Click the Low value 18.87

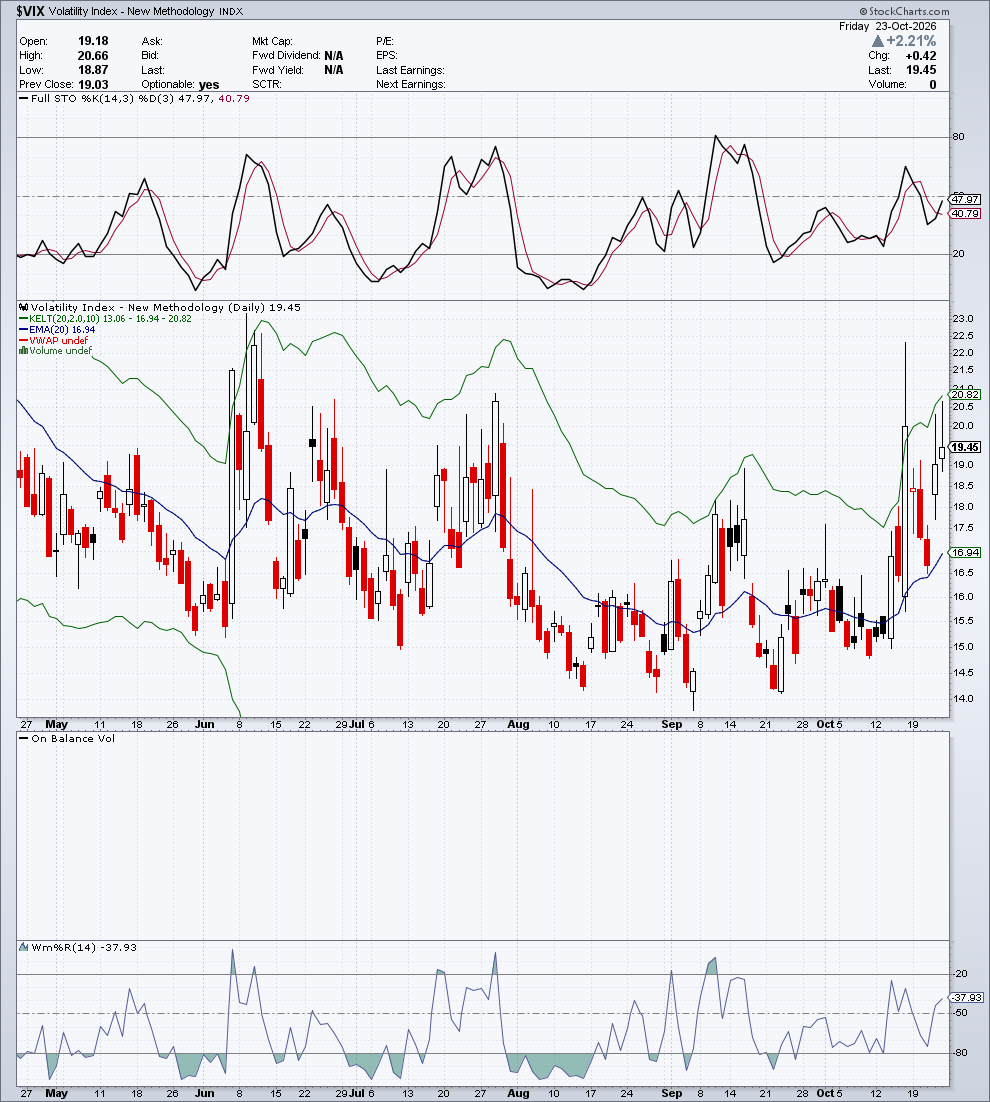click(x=93, y=70)
